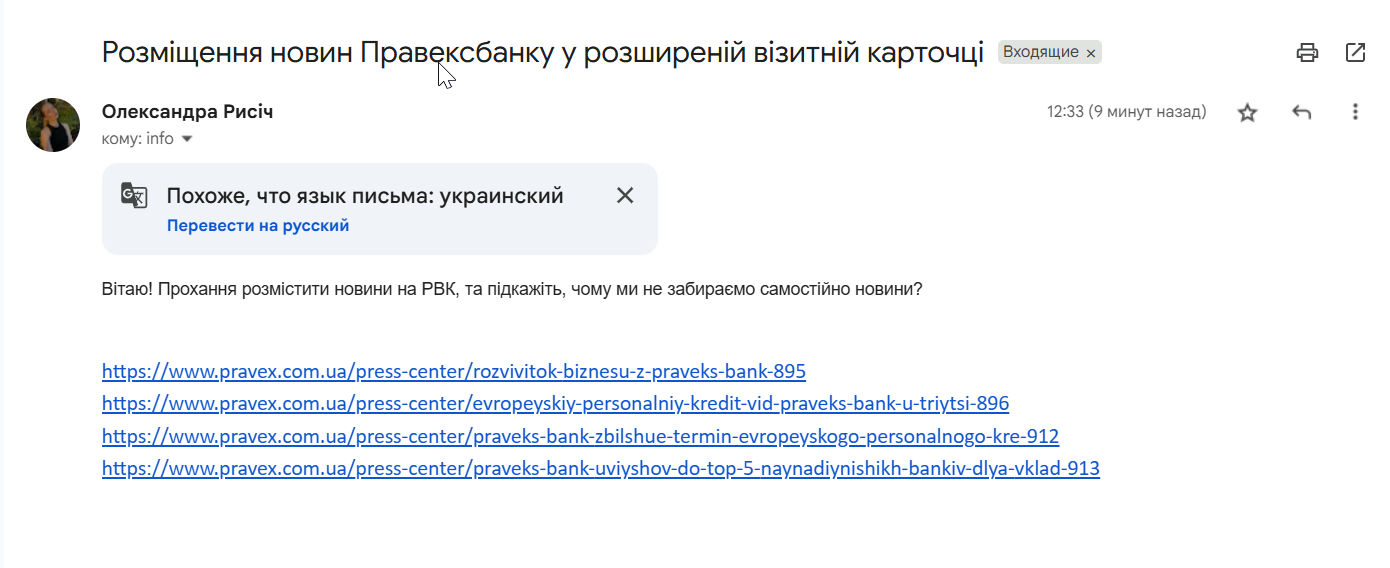Remove the Входящие label with its x
This screenshot has width=1390, height=568.
(1091, 53)
